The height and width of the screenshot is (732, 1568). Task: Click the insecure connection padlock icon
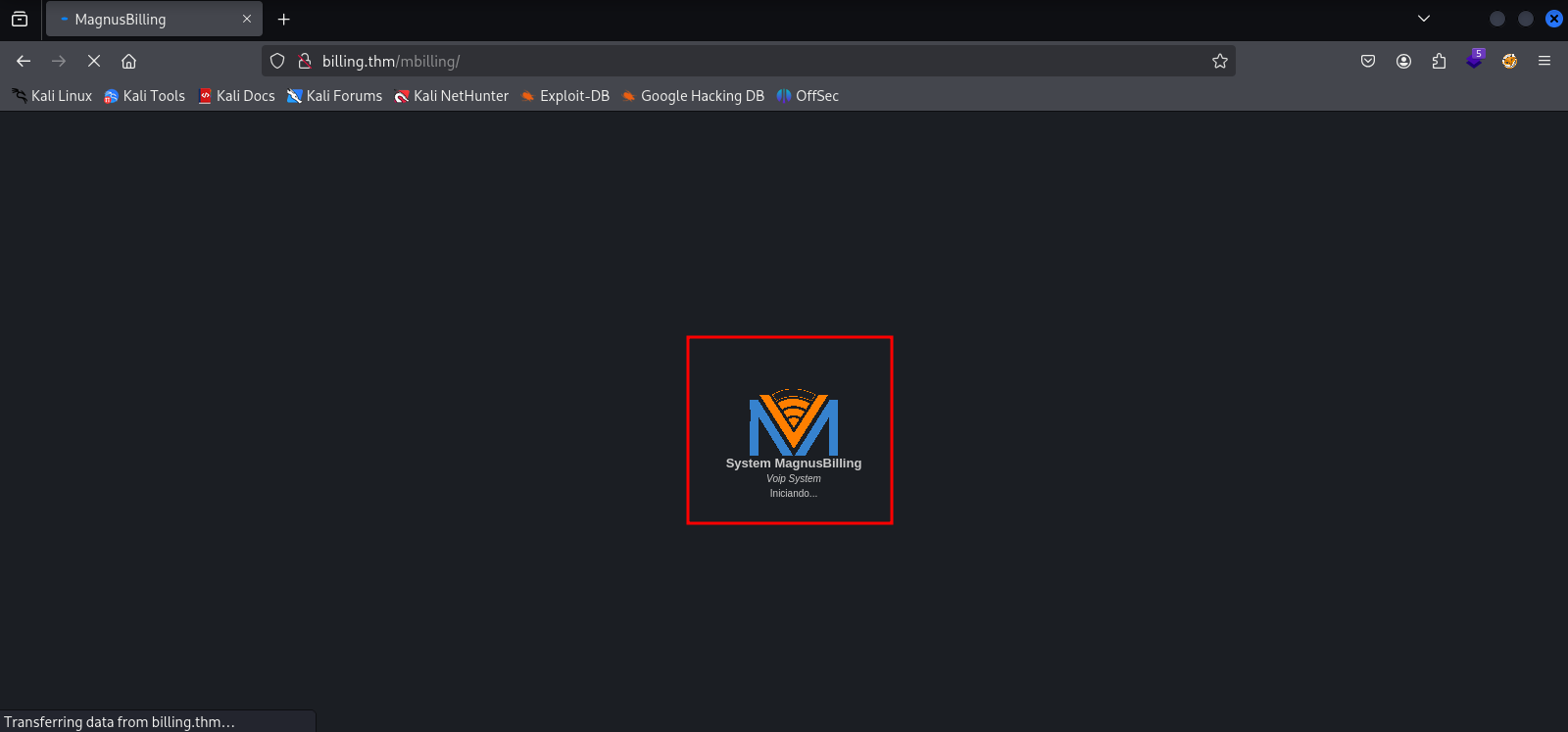click(305, 61)
